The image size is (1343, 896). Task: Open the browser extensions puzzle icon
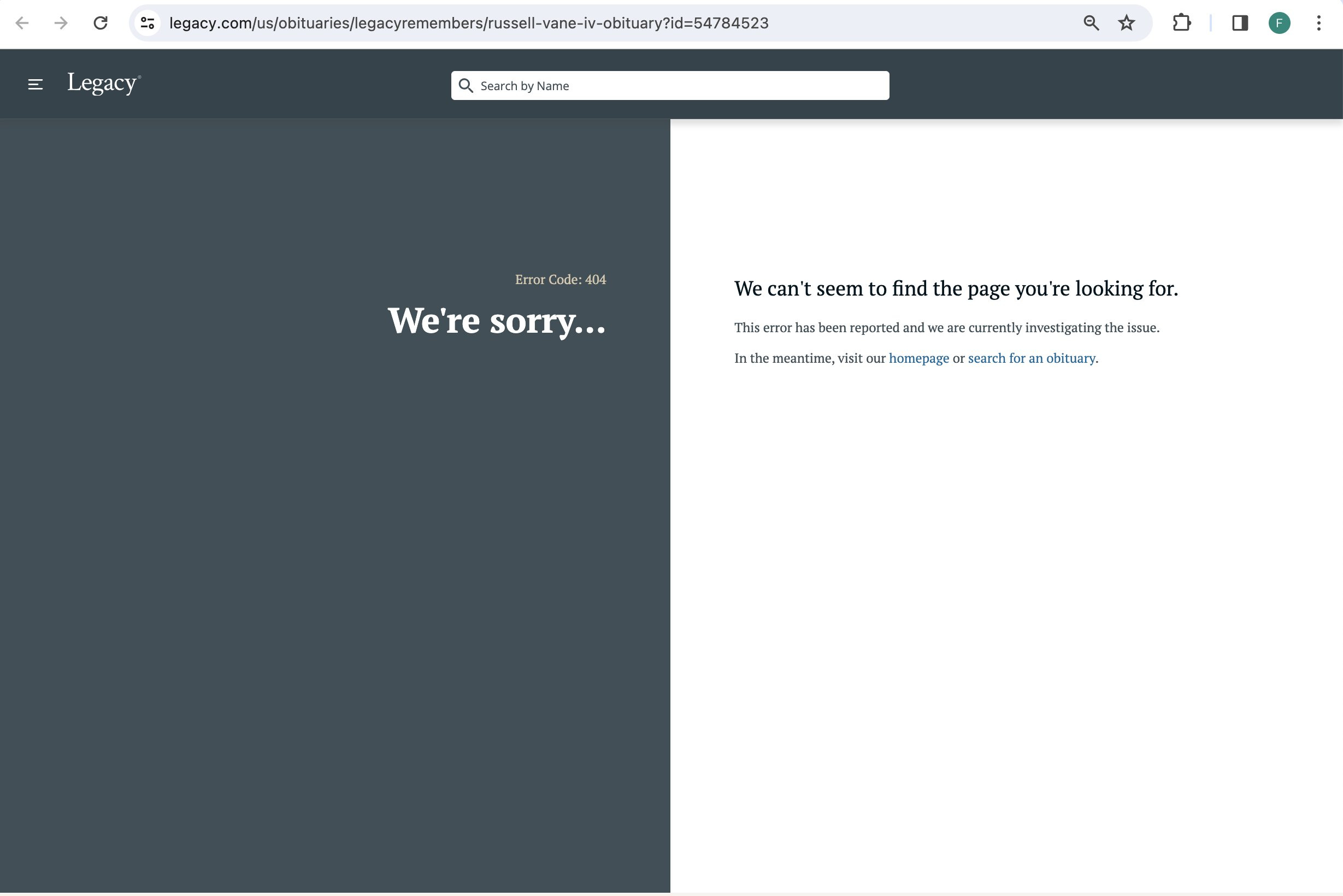click(x=1181, y=23)
